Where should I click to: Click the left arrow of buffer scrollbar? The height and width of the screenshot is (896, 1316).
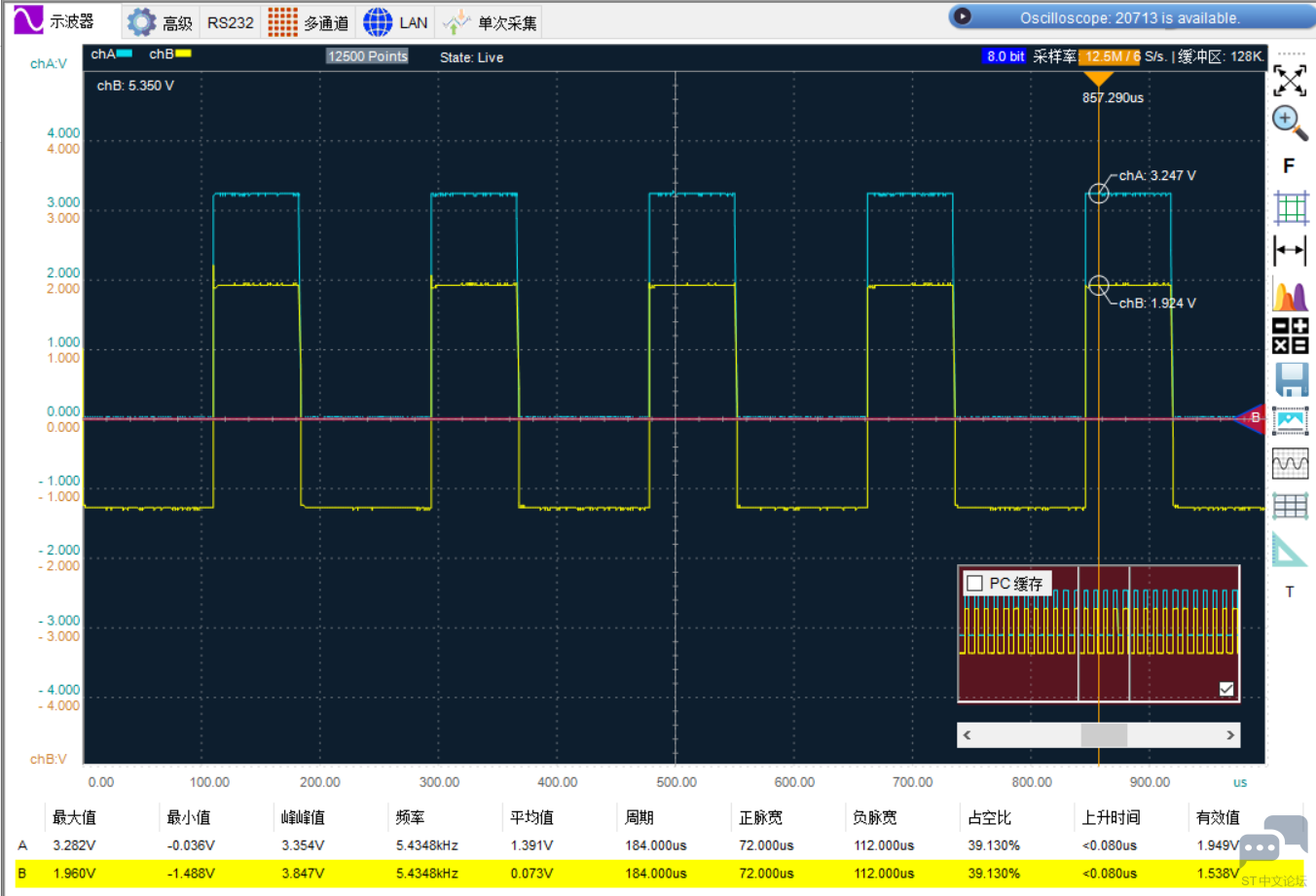click(x=967, y=735)
